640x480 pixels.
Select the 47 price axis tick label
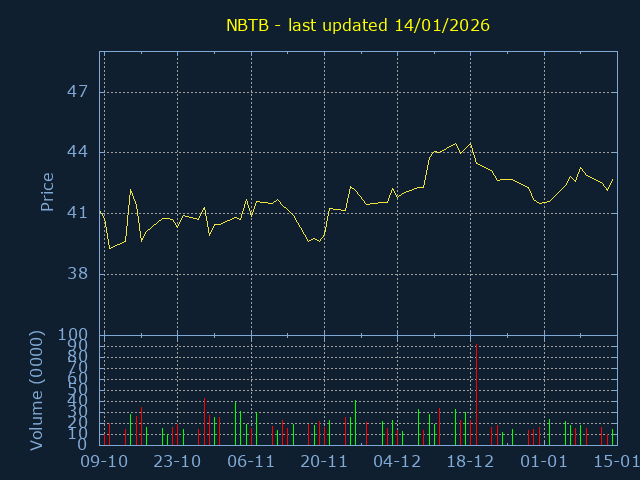pyautogui.click(x=78, y=92)
